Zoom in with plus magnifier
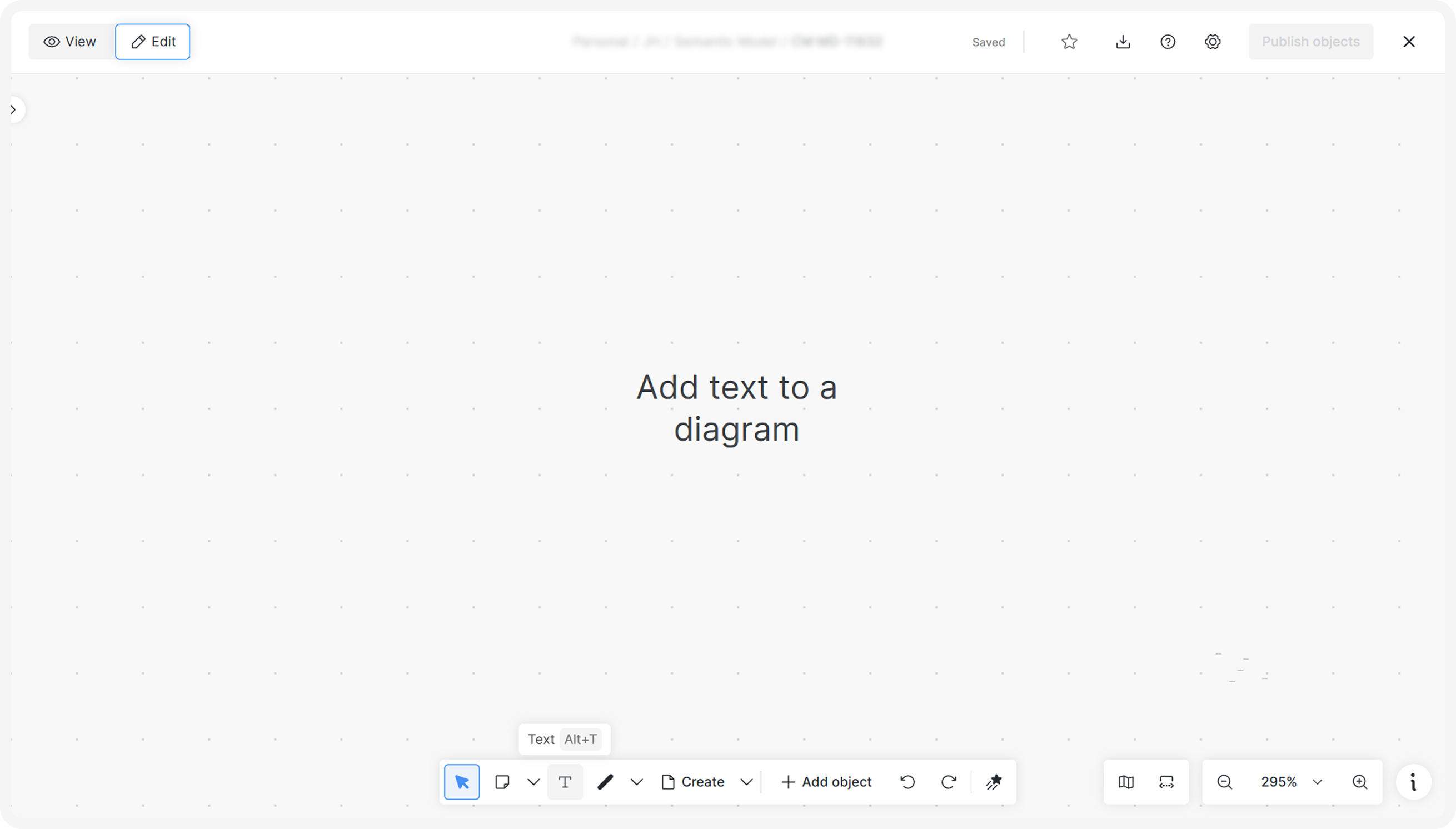Viewport: 1456px width, 829px height. pos(1360,782)
